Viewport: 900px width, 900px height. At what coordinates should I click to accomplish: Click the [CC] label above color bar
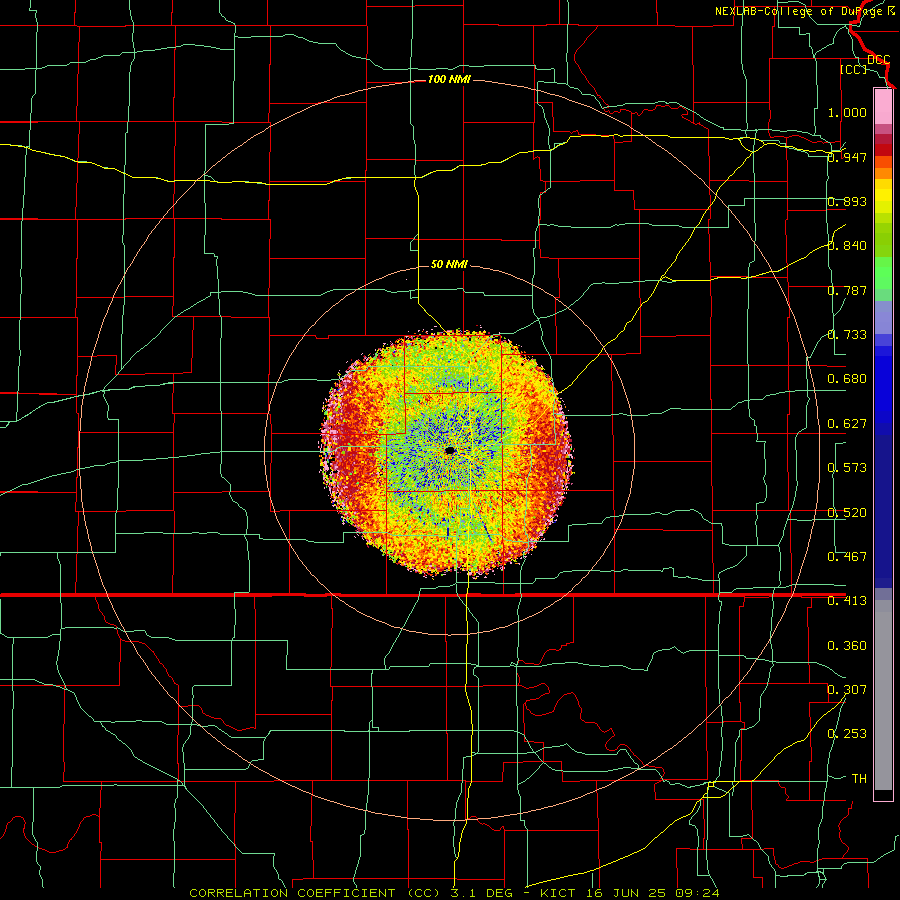coord(854,69)
